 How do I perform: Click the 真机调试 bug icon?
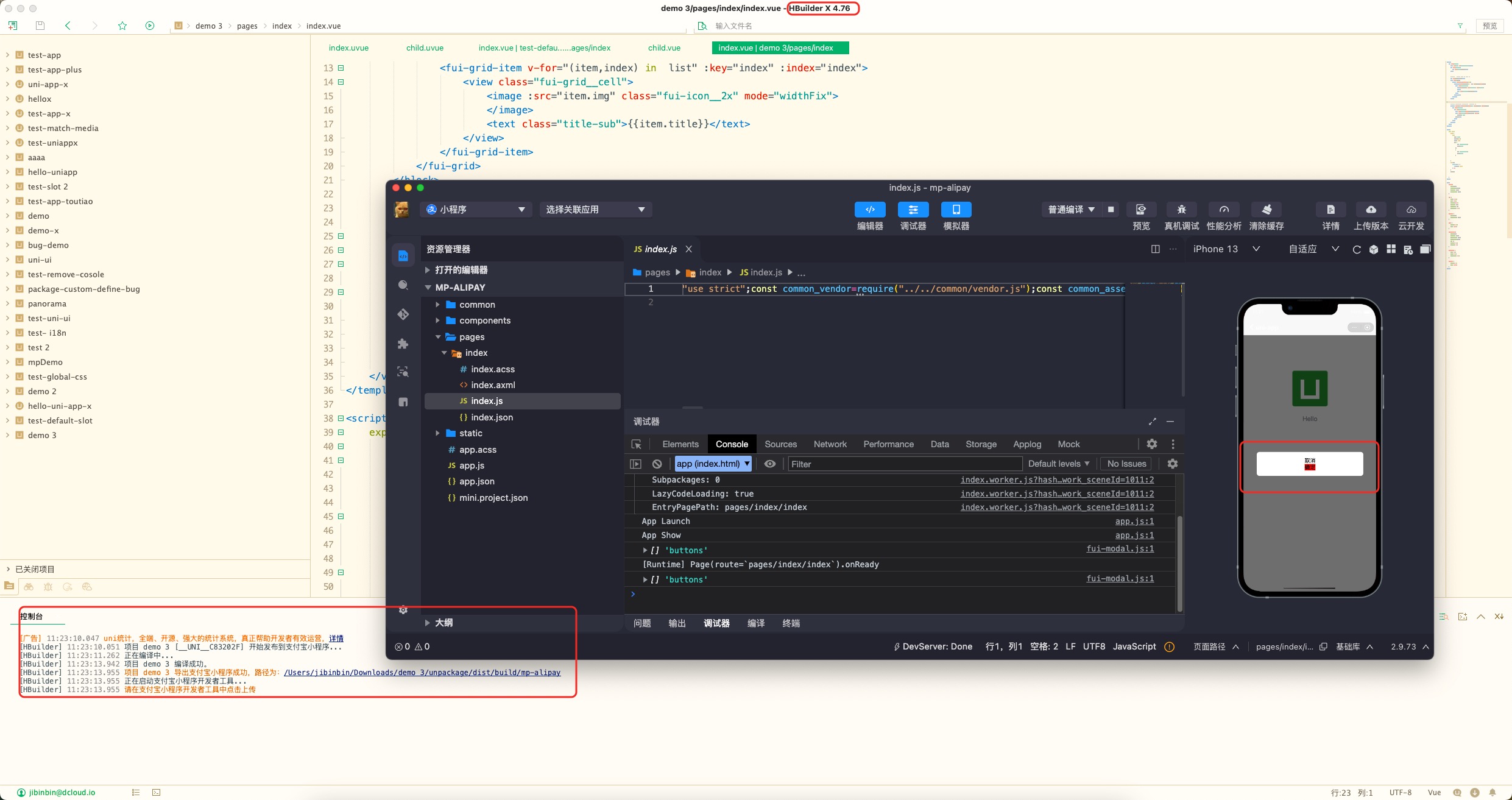(x=1181, y=210)
